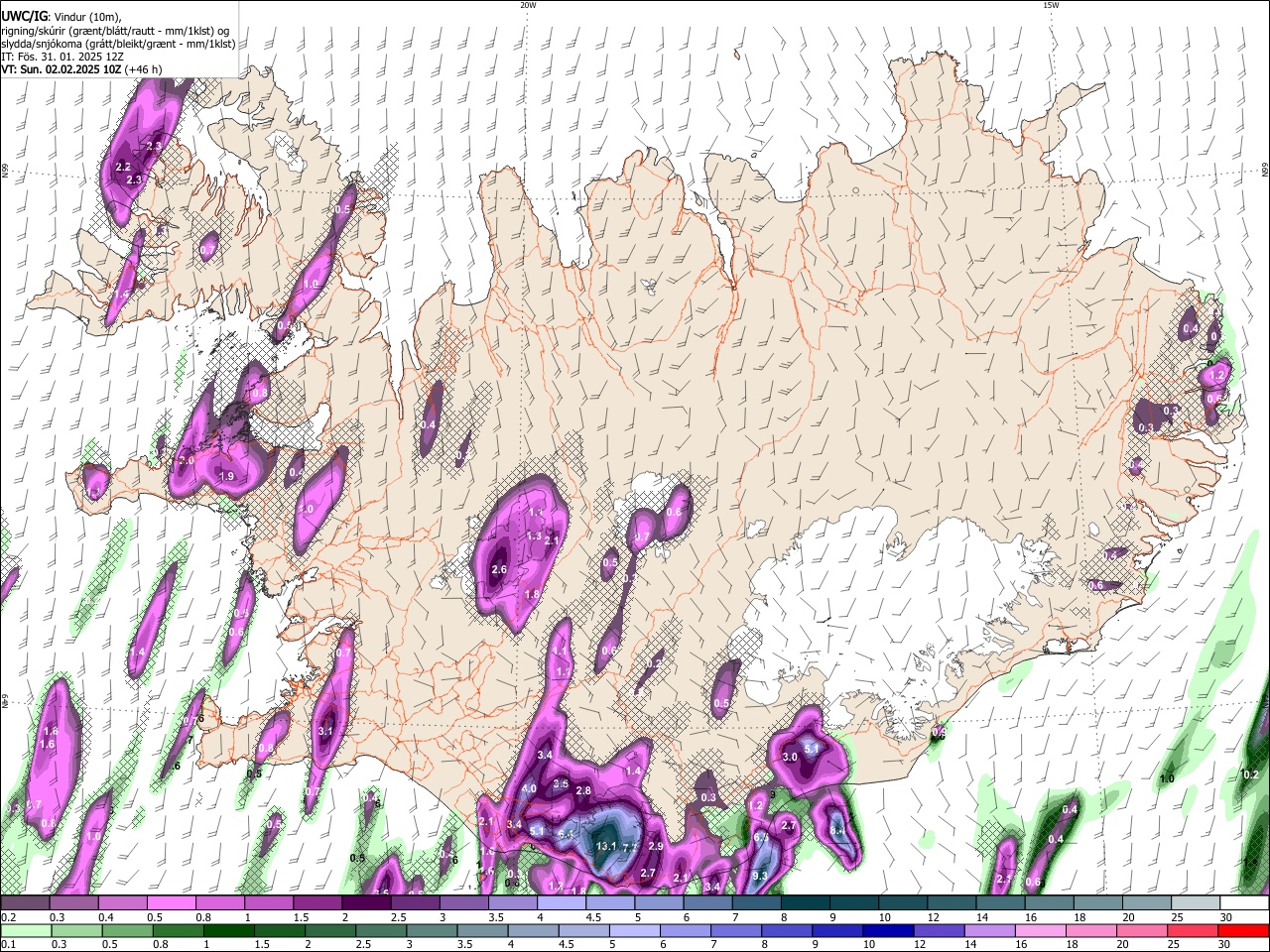Click the '15W' longitude label
The width and height of the screenshot is (1270, 952).
[x=1051, y=5]
